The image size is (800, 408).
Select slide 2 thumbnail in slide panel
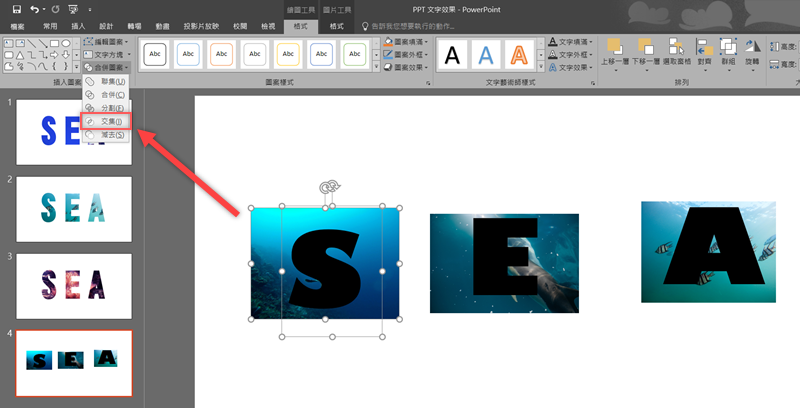pos(74,205)
